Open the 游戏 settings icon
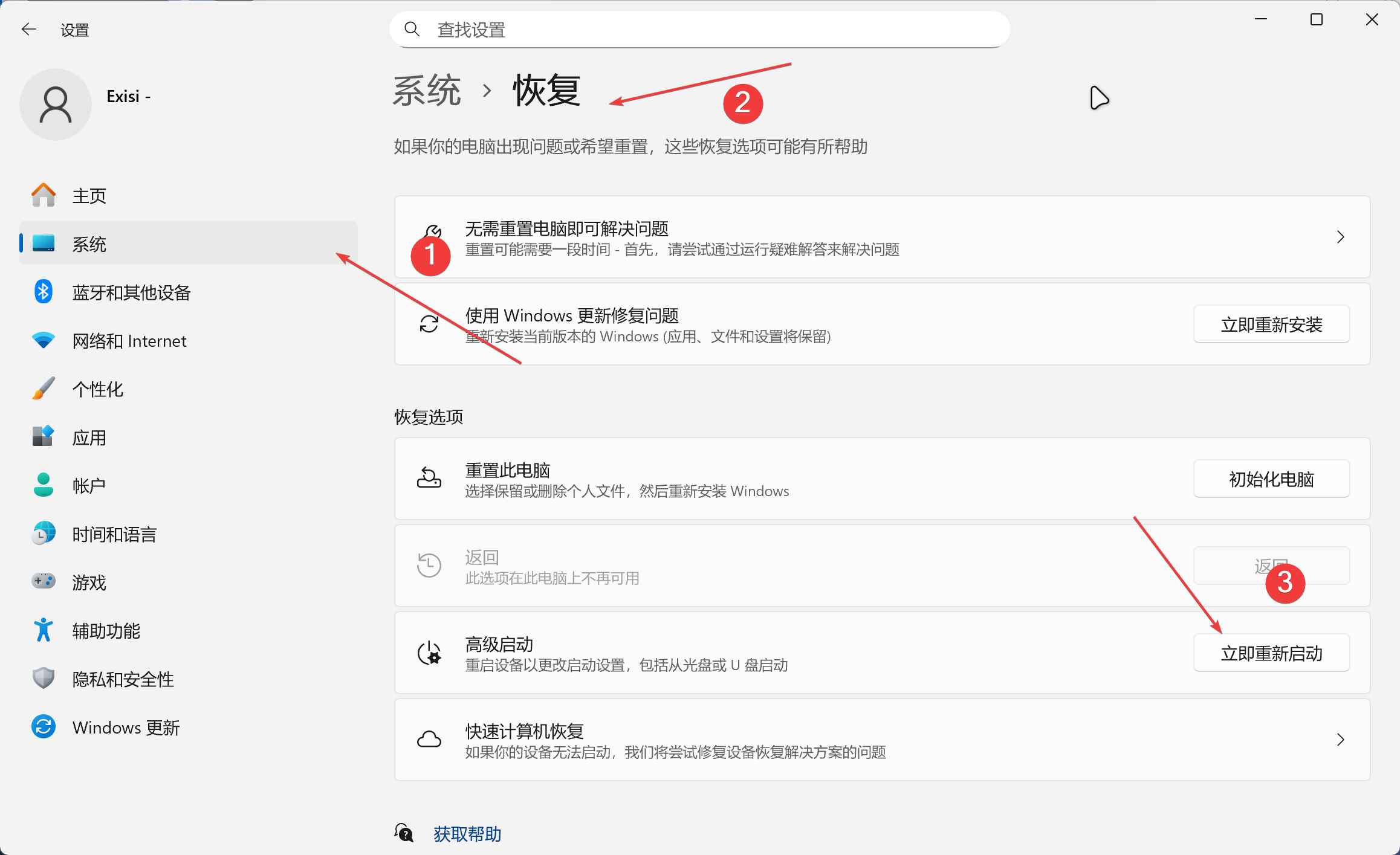 pyautogui.click(x=43, y=582)
